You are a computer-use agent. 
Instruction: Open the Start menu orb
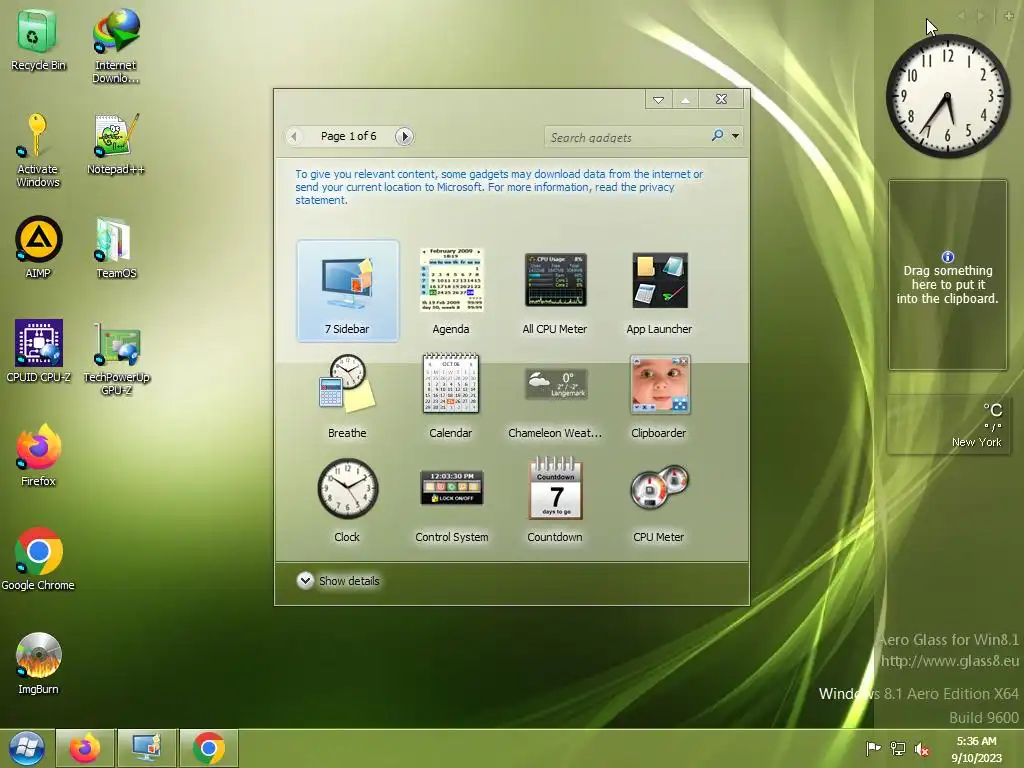pos(27,748)
